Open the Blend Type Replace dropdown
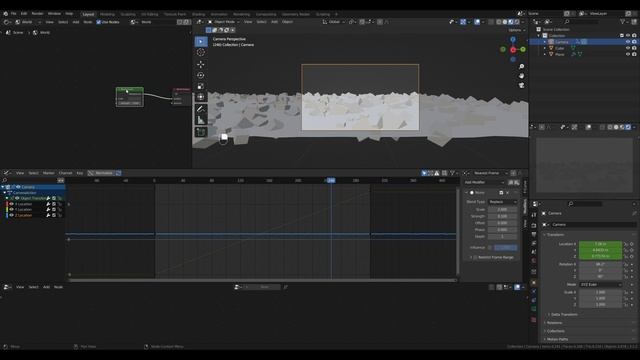640x360 pixels. click(x=502, y=202)
